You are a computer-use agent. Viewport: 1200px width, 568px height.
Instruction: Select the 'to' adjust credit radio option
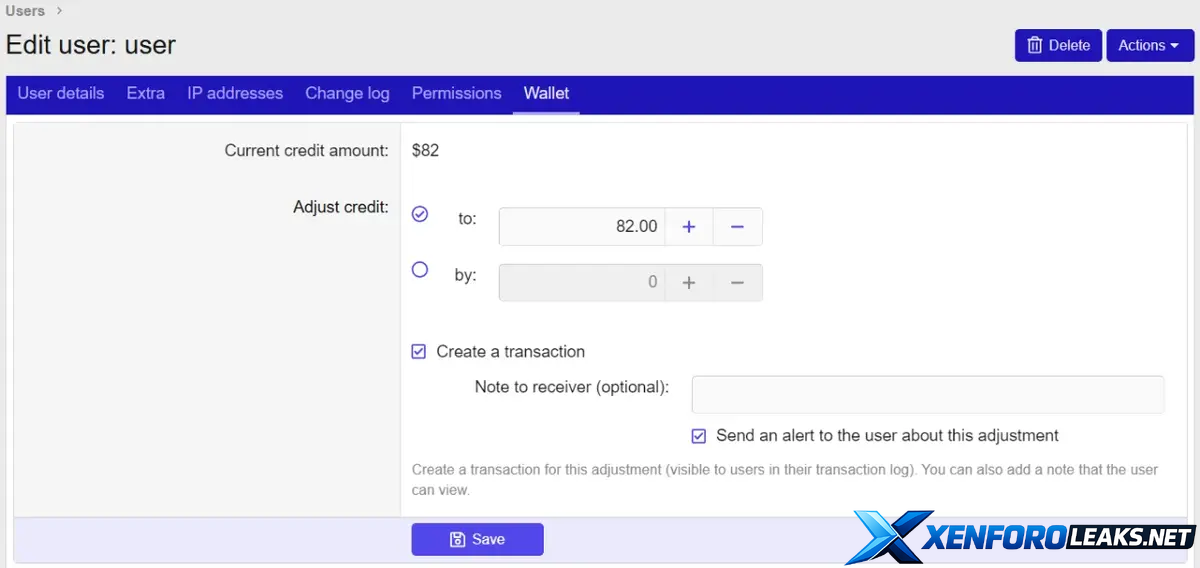pos(420,214)
